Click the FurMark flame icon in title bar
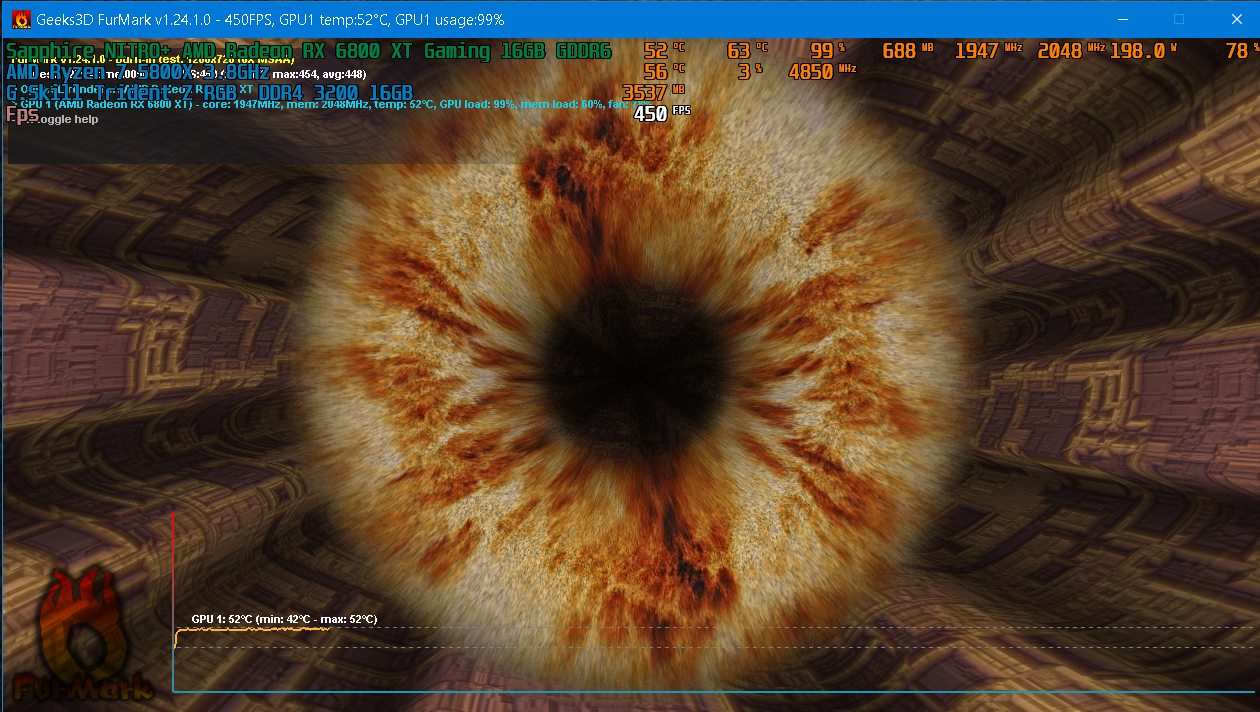1260x712 pixels. coord(20,19)
